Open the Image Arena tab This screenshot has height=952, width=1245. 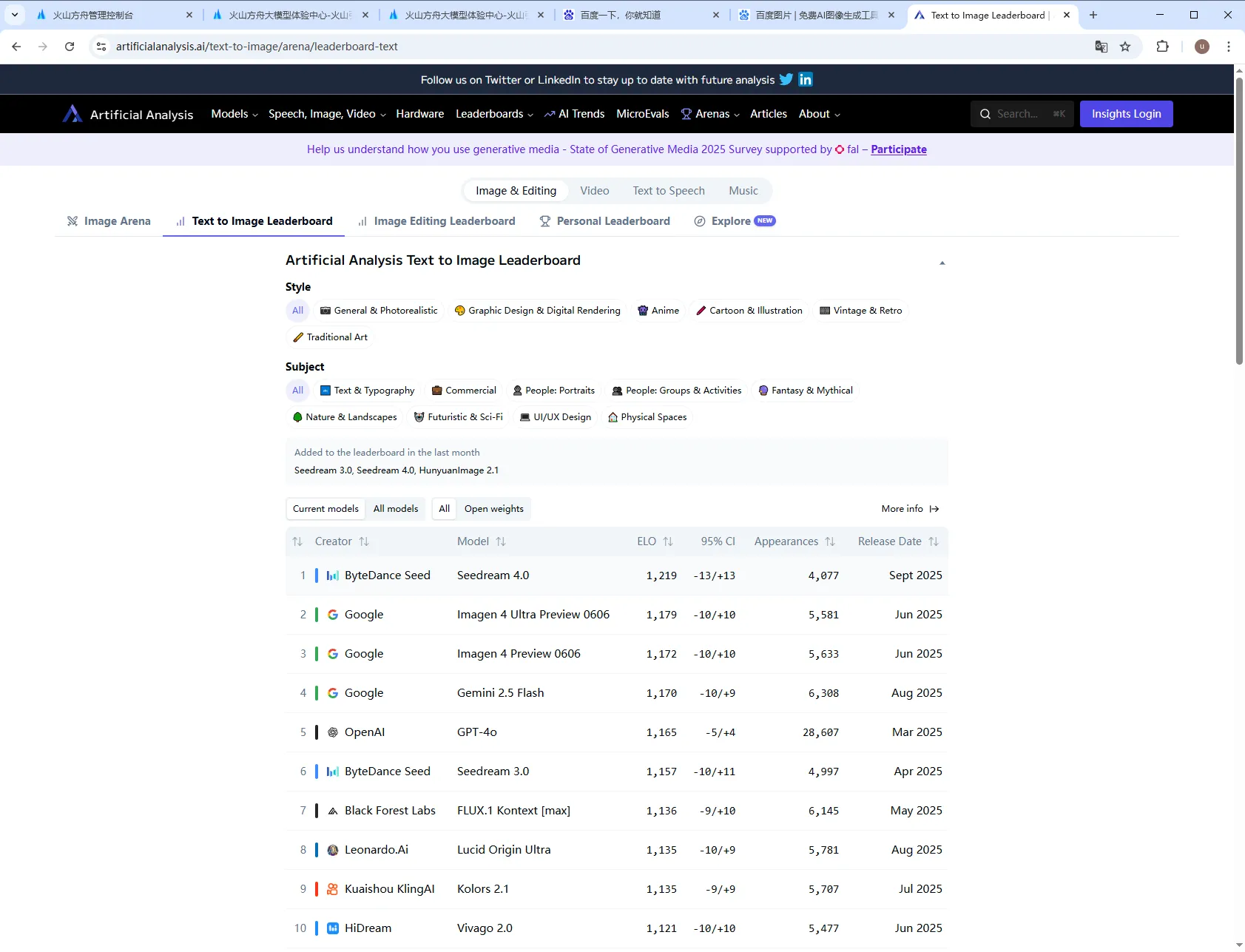click(109, 221)
